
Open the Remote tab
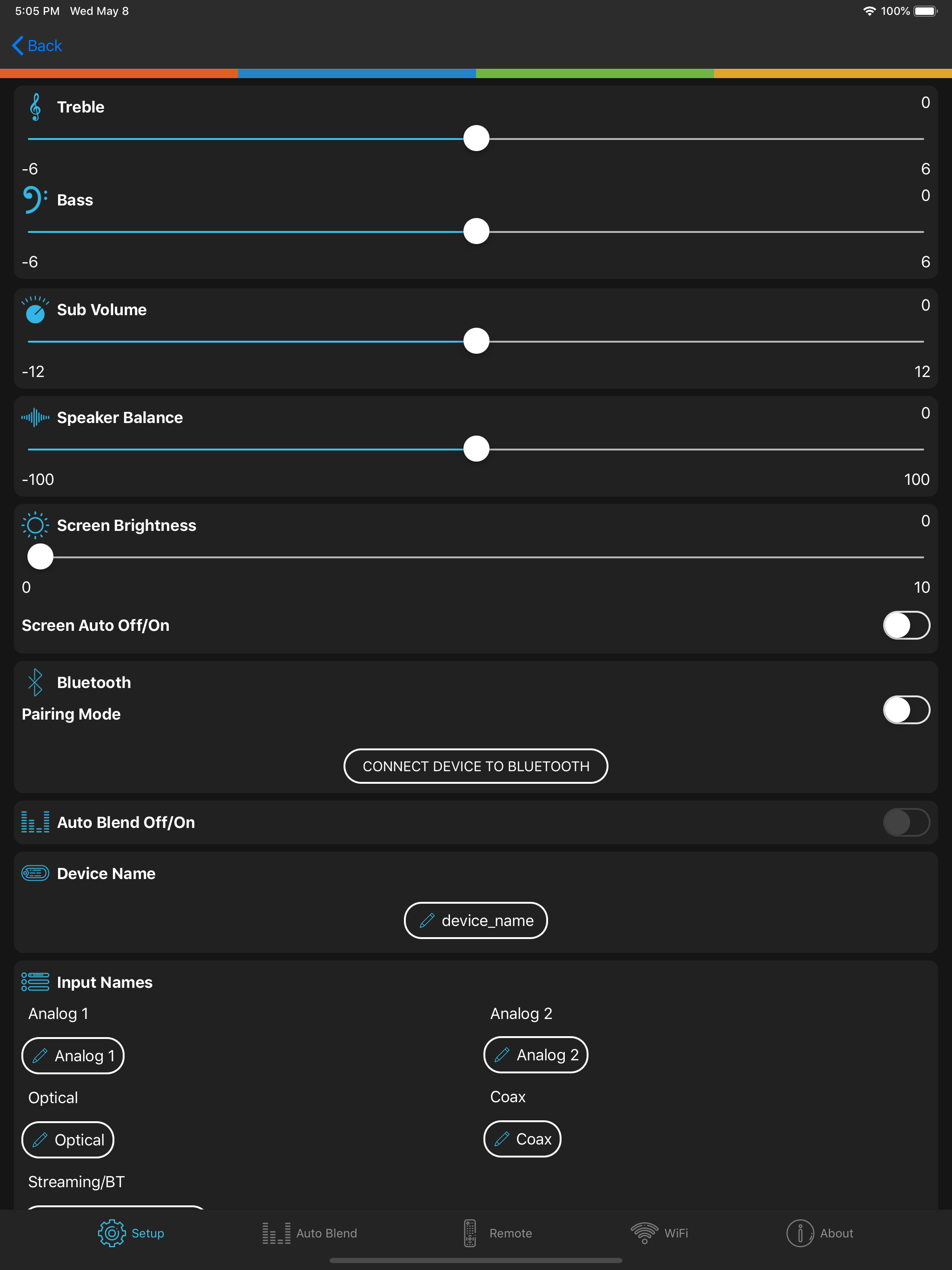point(498,1233)
